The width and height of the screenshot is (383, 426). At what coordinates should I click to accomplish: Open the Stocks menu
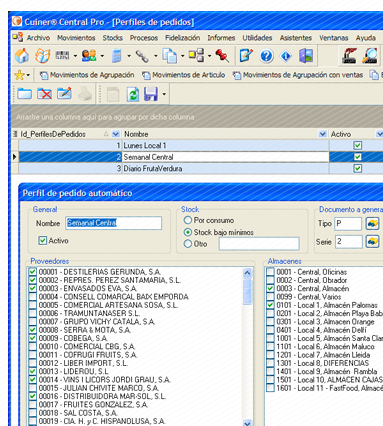112,38
